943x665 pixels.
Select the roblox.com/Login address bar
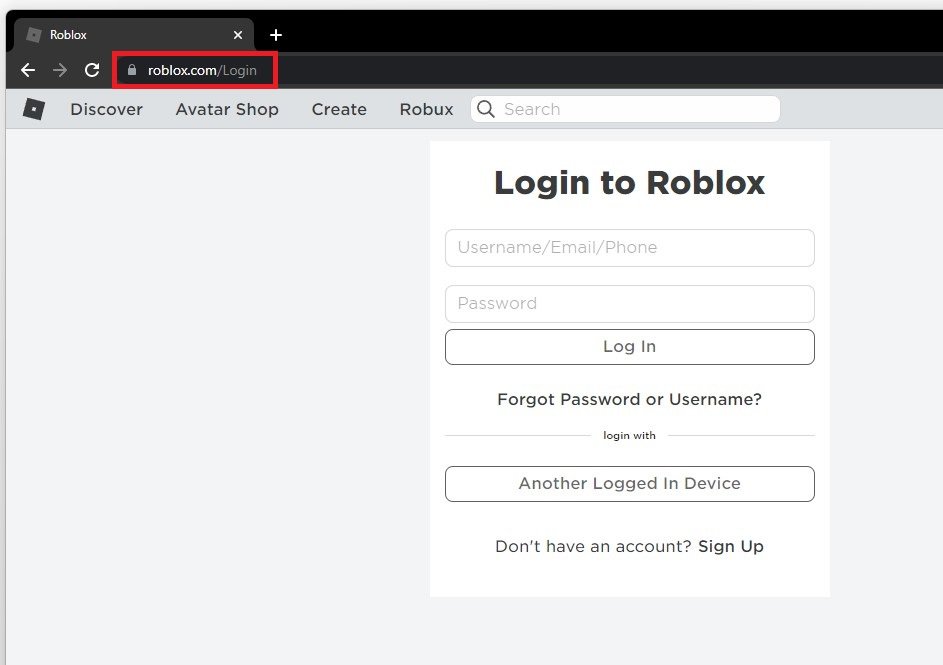202,70
